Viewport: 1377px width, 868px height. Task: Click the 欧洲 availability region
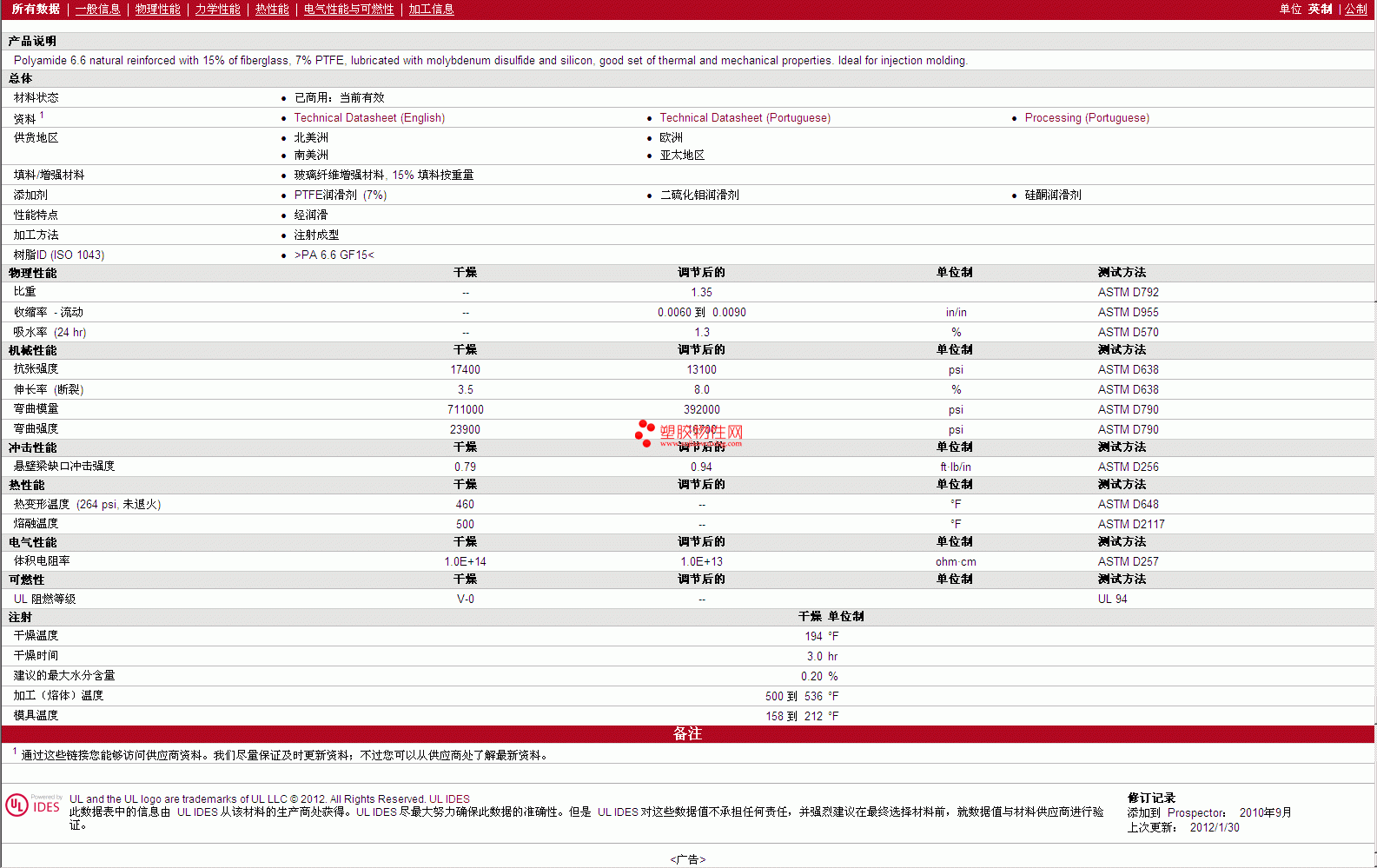(x=671, y=137)
